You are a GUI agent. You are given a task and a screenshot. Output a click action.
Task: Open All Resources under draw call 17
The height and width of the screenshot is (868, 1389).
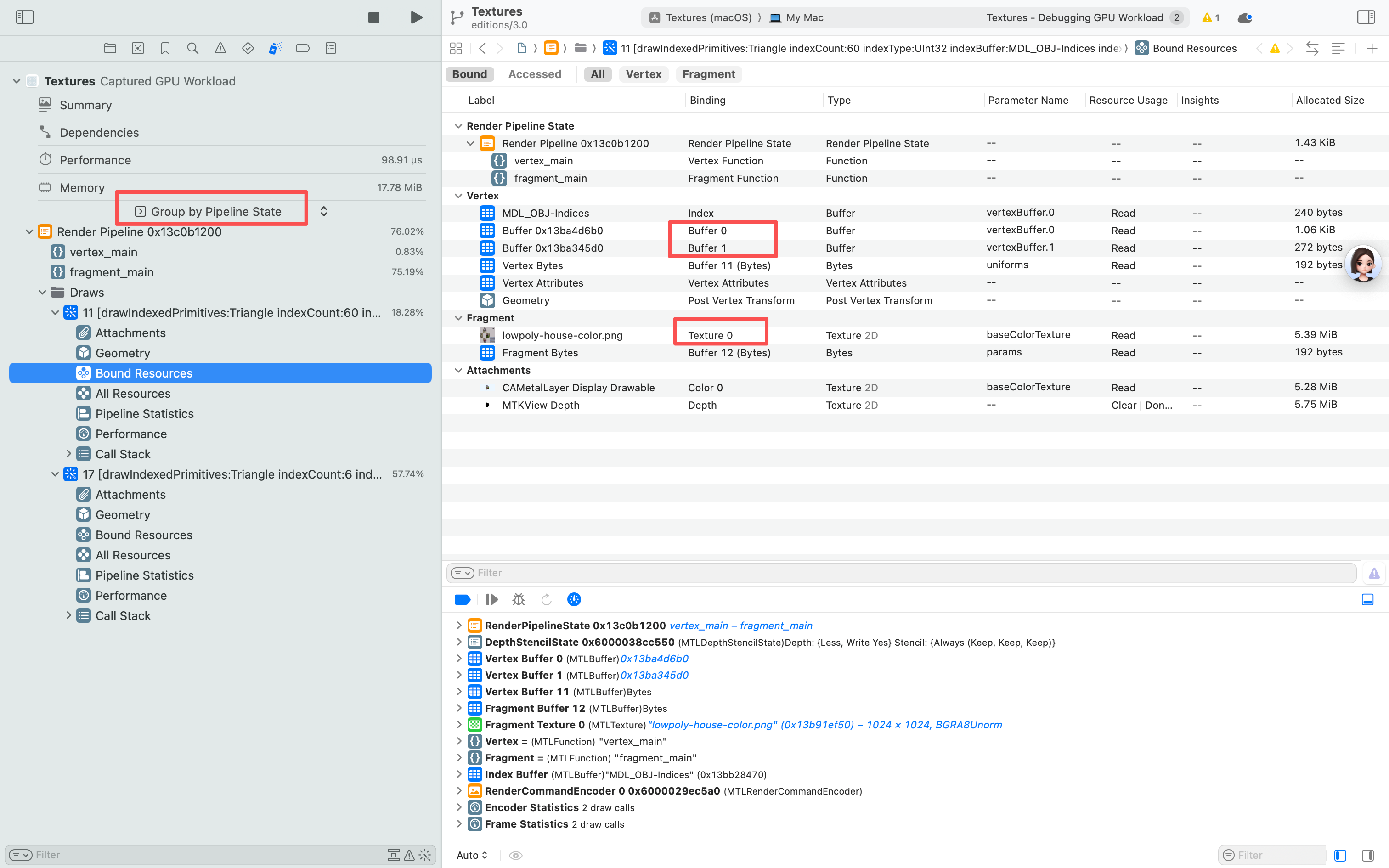coord(133,555)
